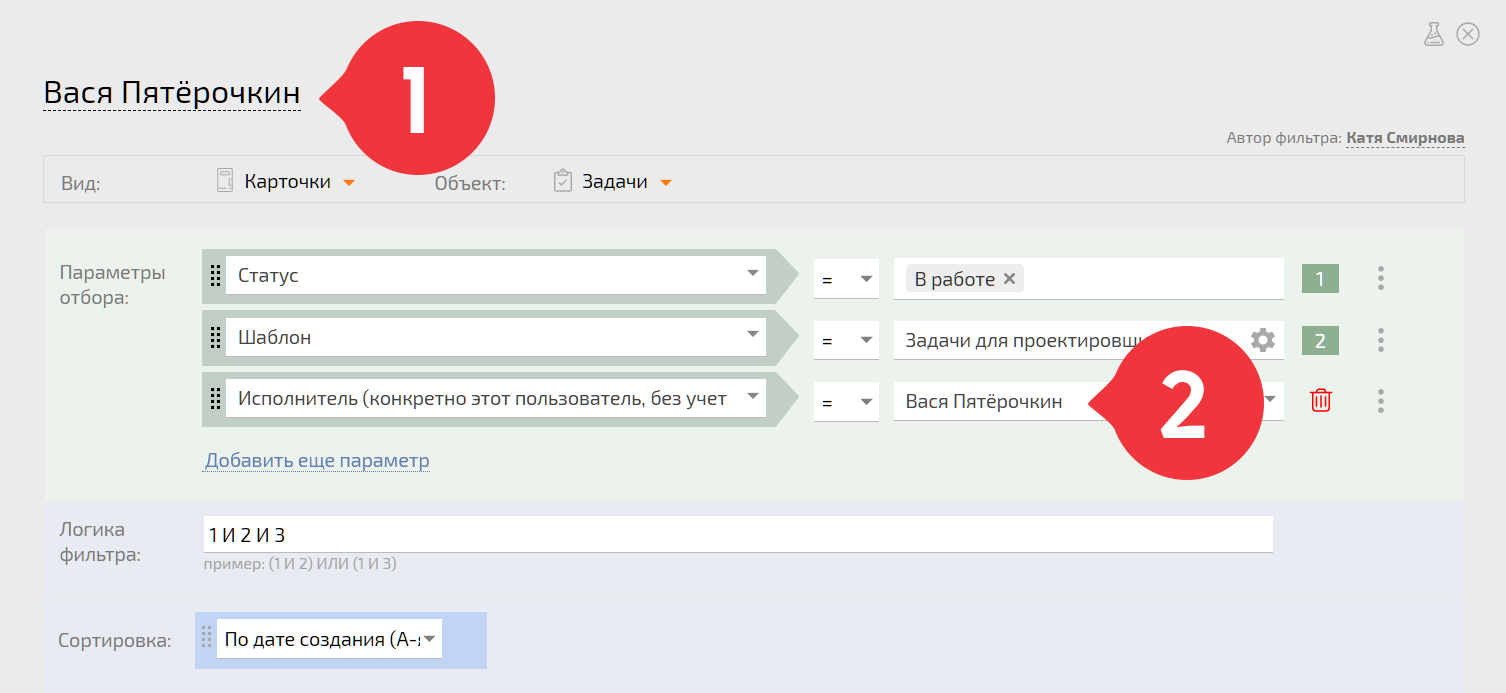This screenshot has width=1506, height=693.
Task: Edit the filter title Вася Пятёрочкин
Action: tap(172, 93)
